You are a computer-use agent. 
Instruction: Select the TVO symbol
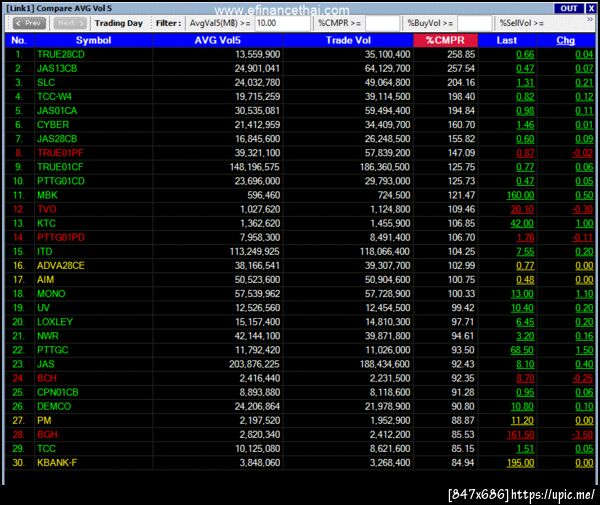47,209
